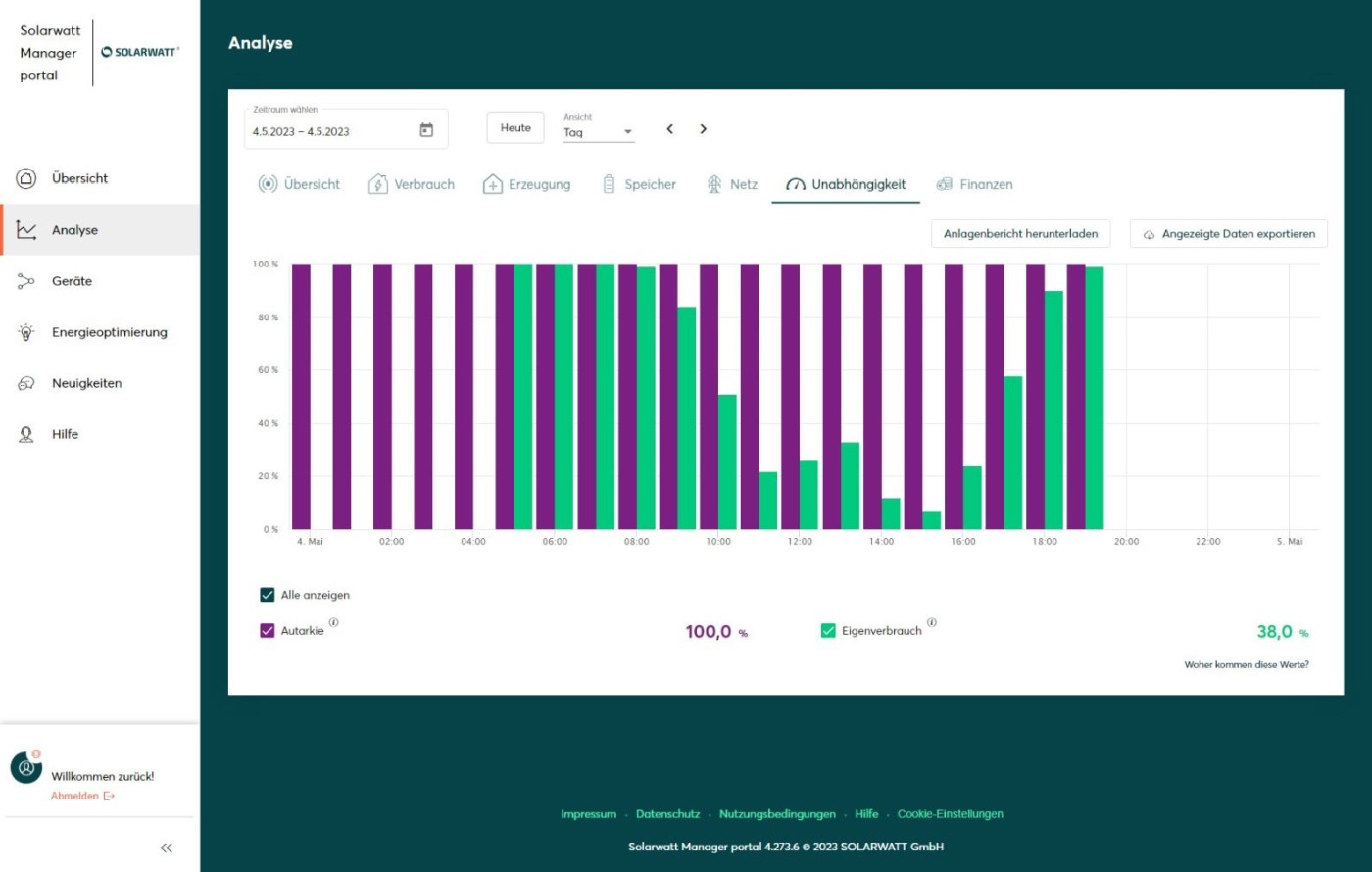Open the Hilfe sidebar entry
The height and width of the screenshot is (872, 1372).
pyautogui.click(x=65, y=434)
